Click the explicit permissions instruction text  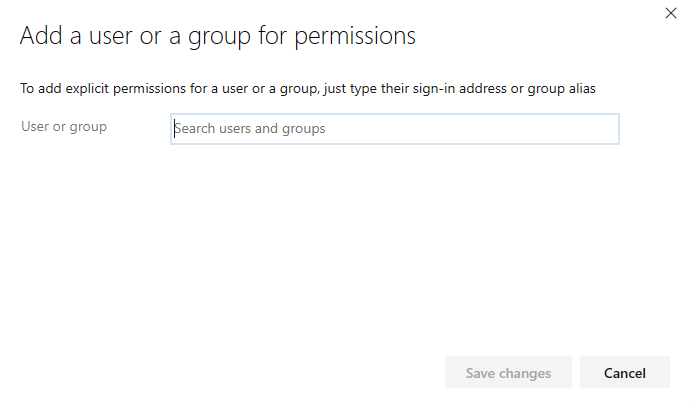tap(308, 89)
